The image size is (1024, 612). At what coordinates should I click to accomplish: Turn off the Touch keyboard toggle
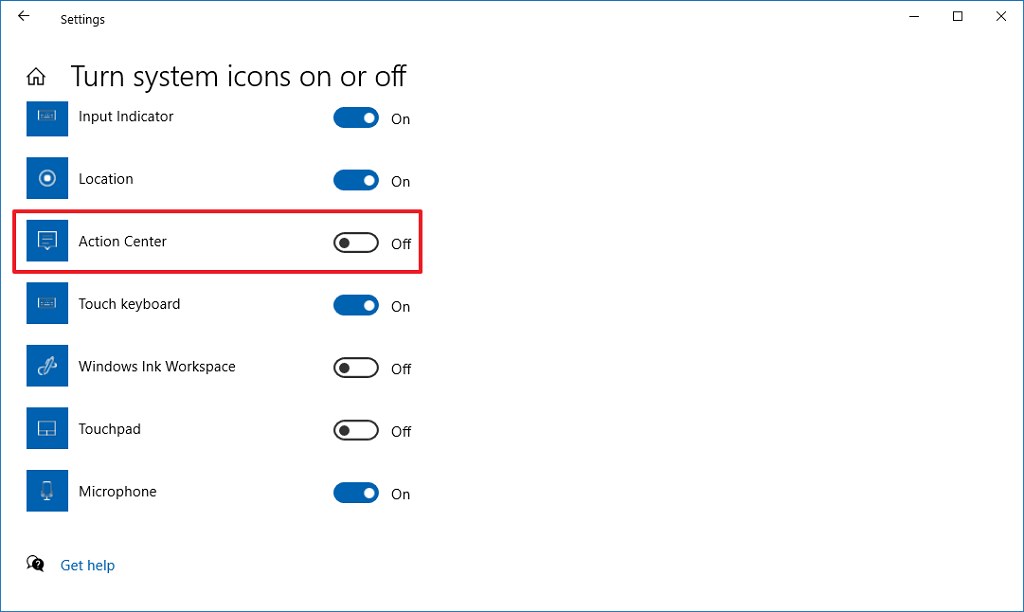[355, 305]
